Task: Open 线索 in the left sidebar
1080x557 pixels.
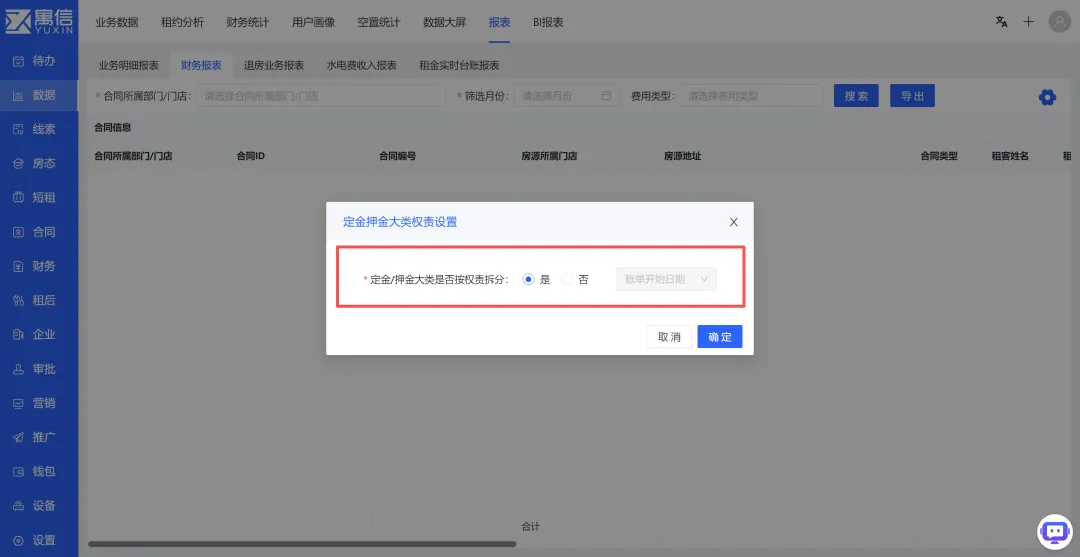Action: tap(39, 129)
